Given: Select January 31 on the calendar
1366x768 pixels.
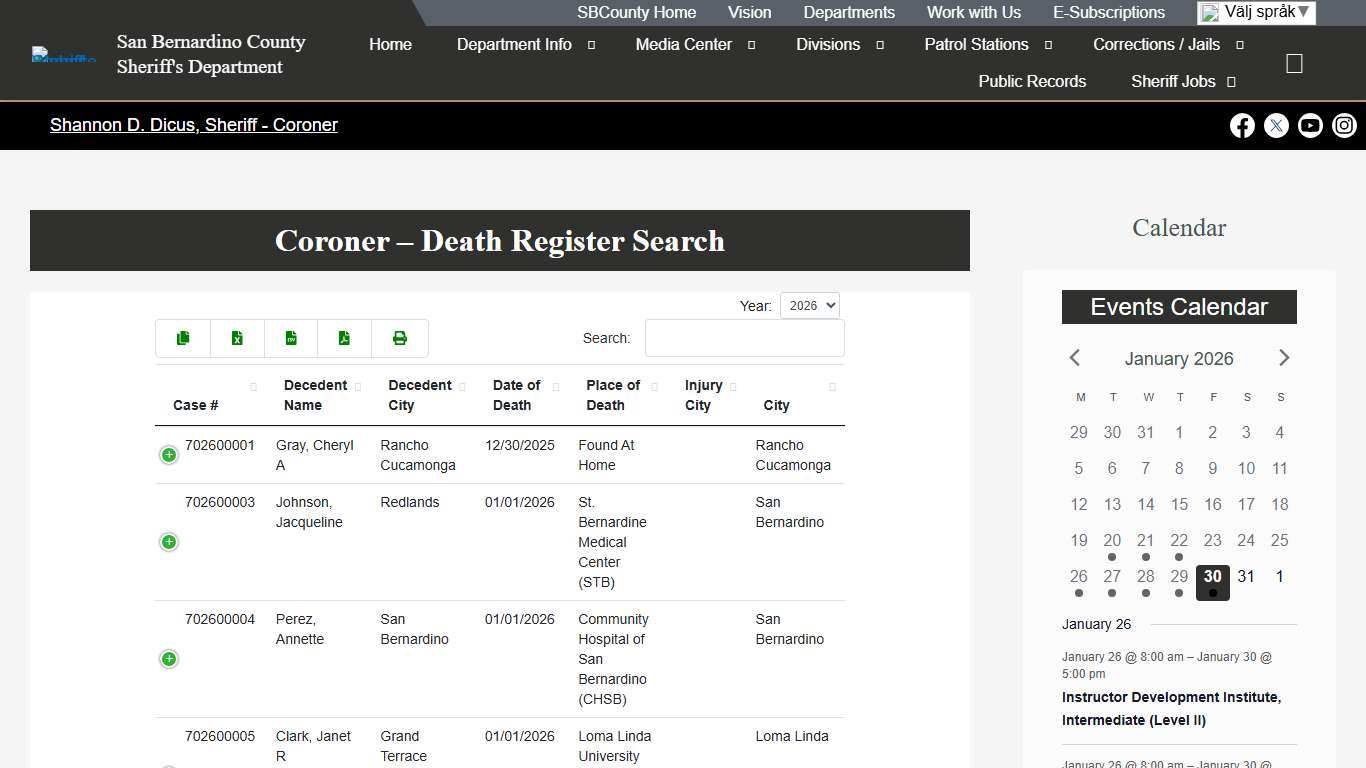Looking at the screenshot, I should click(x=1246, y=576).
